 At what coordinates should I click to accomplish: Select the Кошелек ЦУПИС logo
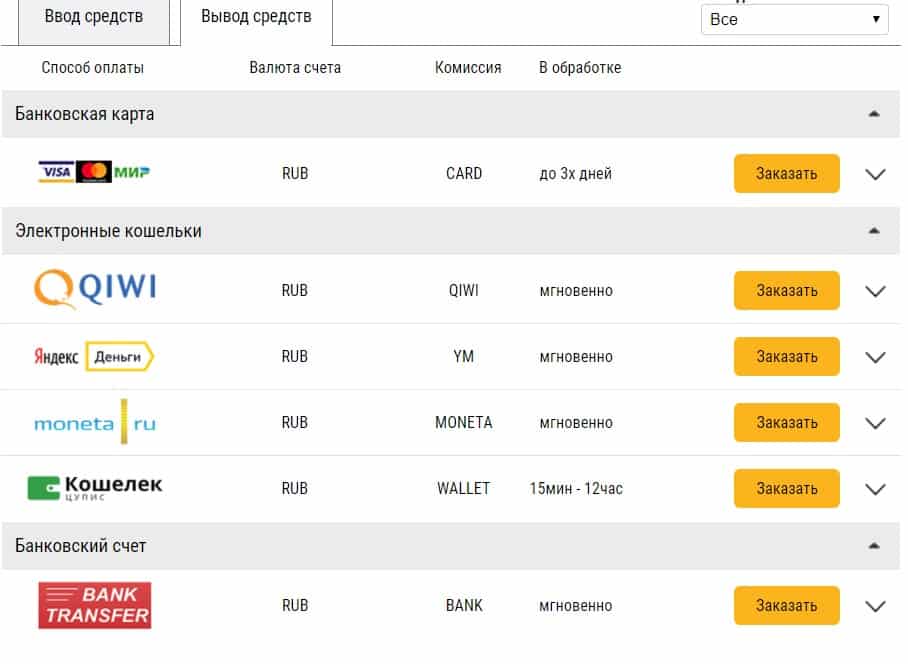point(95,488)
